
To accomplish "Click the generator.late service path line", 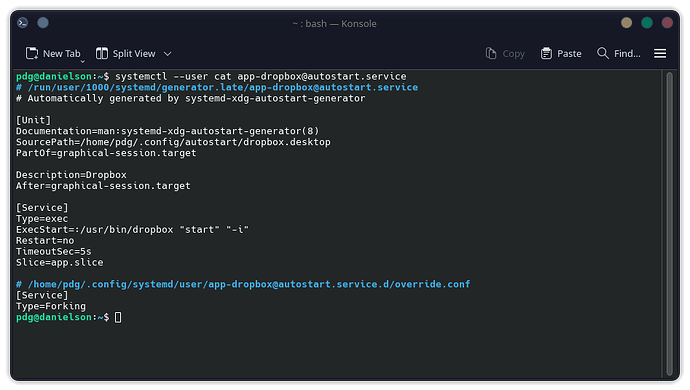I will tap(217, 87).
